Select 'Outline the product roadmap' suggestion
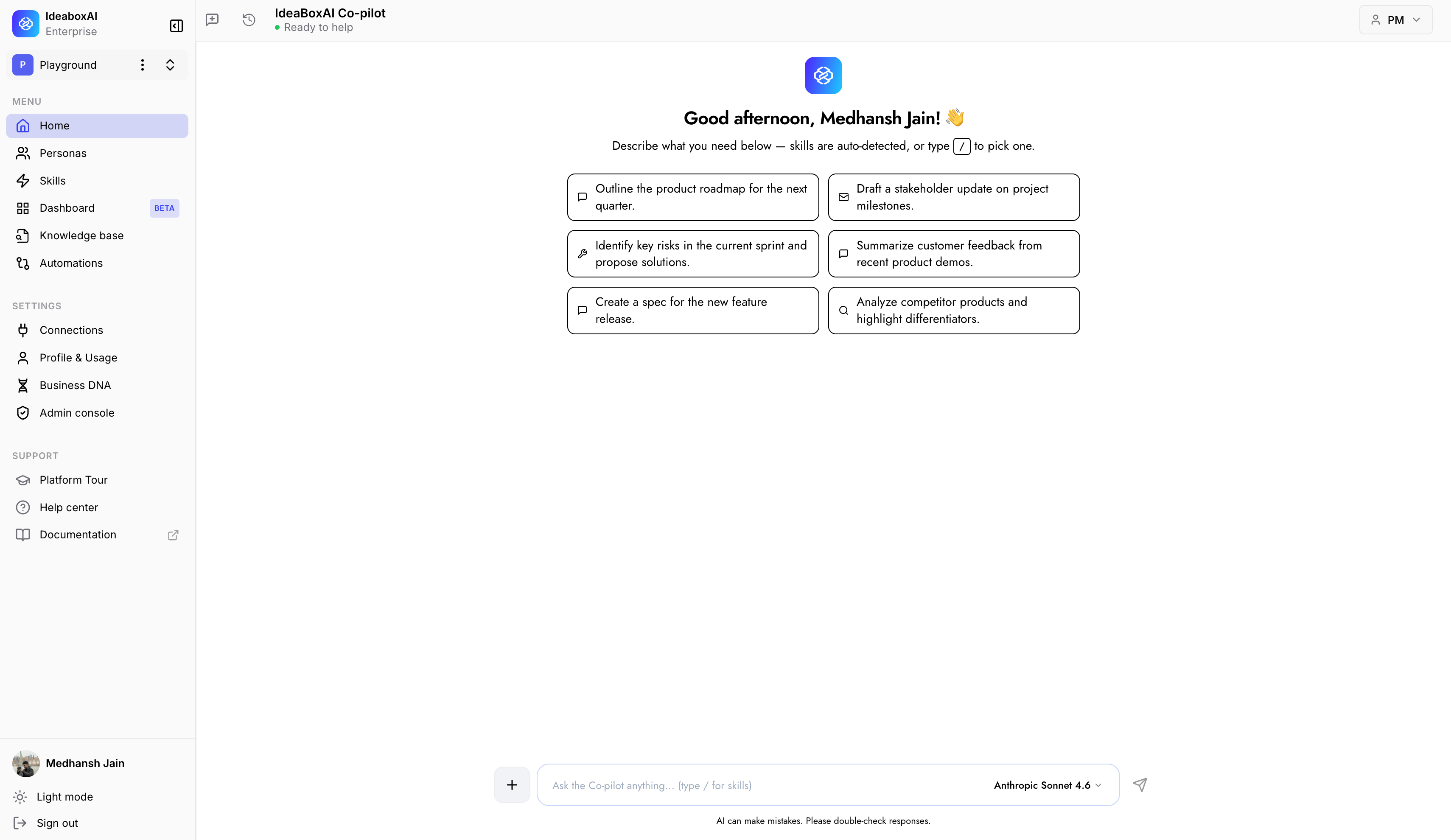The image size is (1451, 840). click(x=693, y=197)
